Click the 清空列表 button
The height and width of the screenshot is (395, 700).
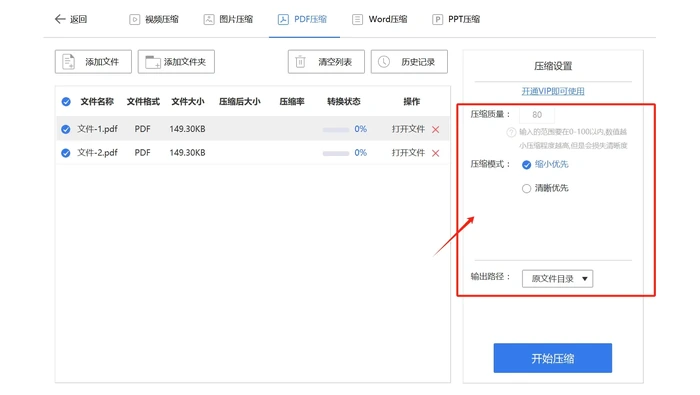point(326,62)
